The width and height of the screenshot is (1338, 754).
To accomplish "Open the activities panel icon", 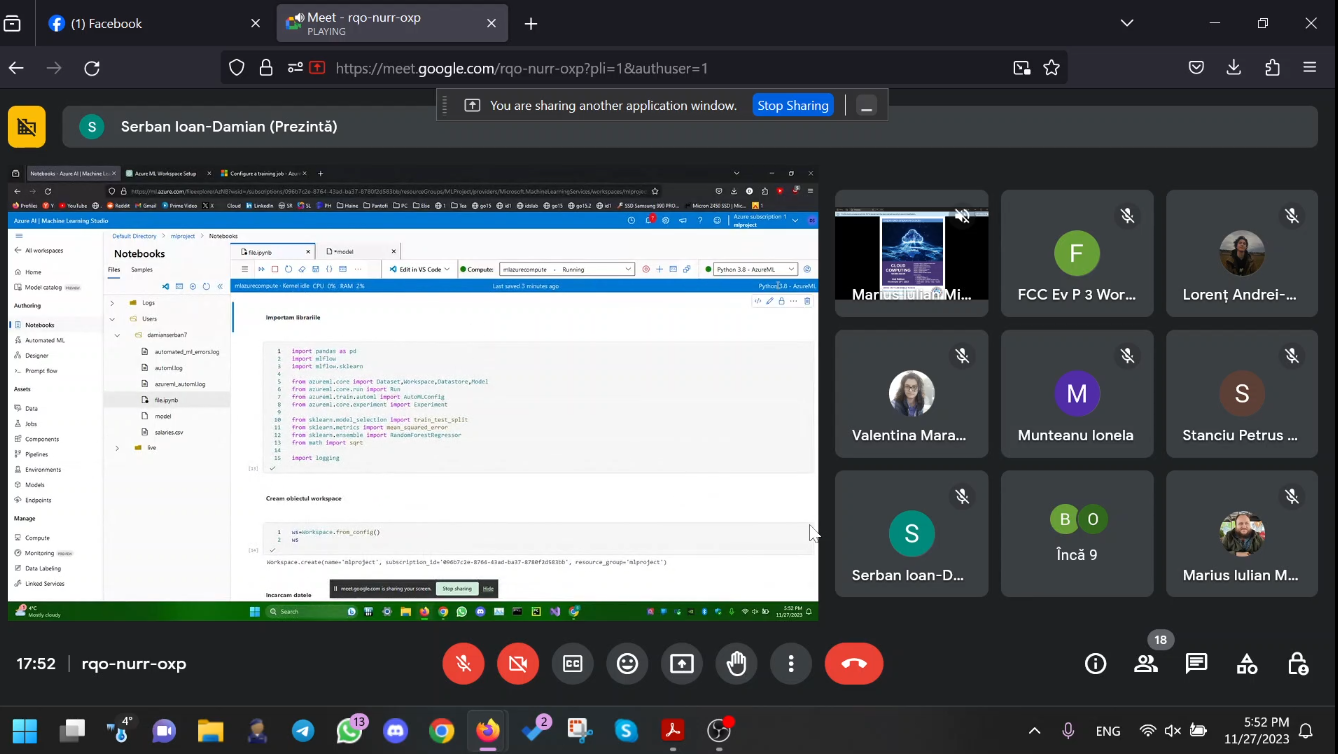I will pyautogui.click(x=1247, y=664).
